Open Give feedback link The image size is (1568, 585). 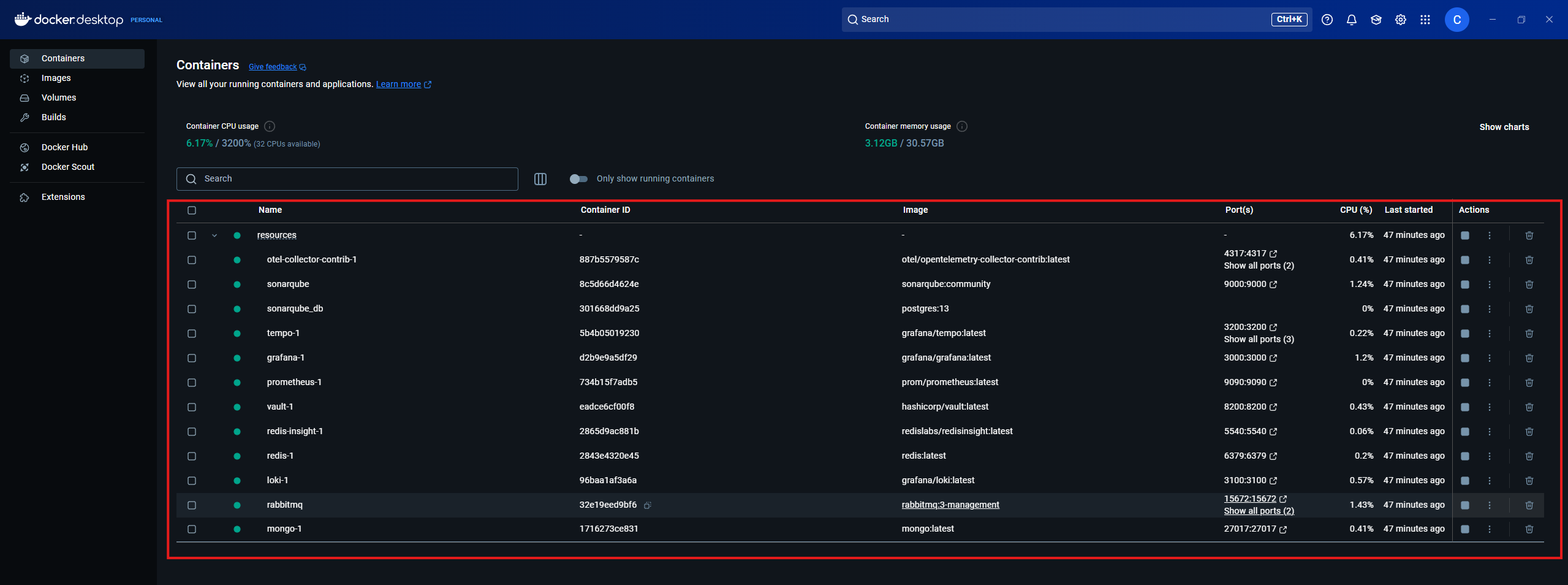277,67
